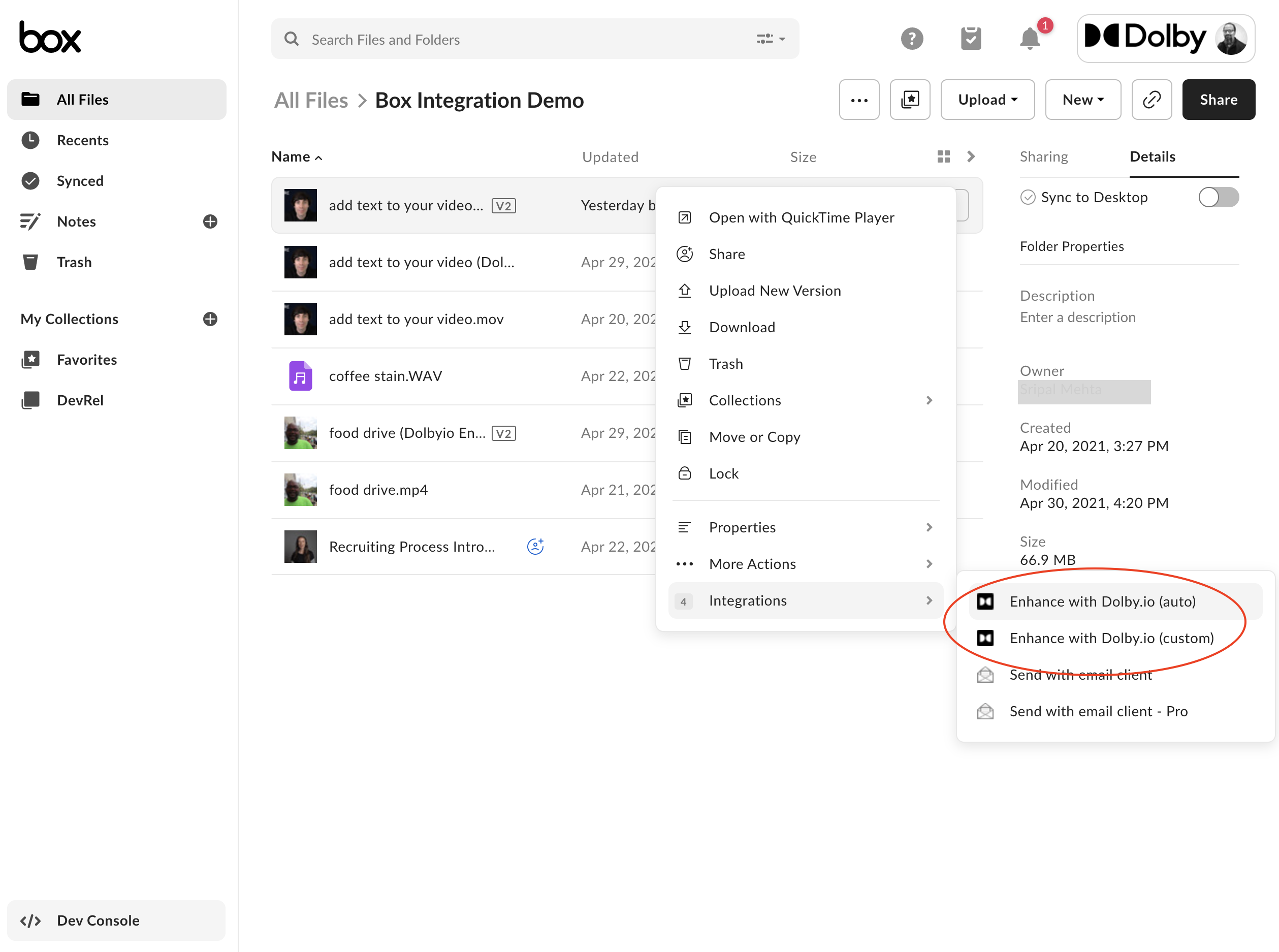Click the search filter options dropdown
This screenshot has height=952, width=1279.
pyautogui.click(x=771, y=39)
